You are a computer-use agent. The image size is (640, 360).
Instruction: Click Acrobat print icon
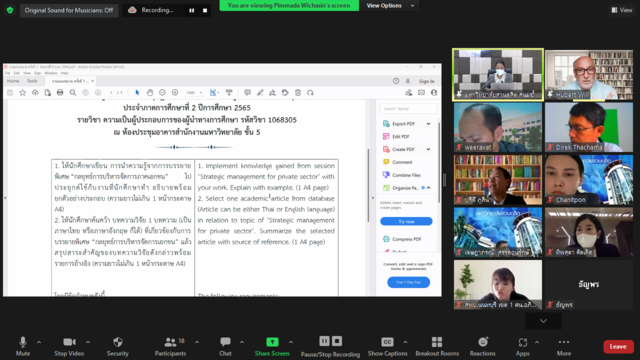[60, 93]
